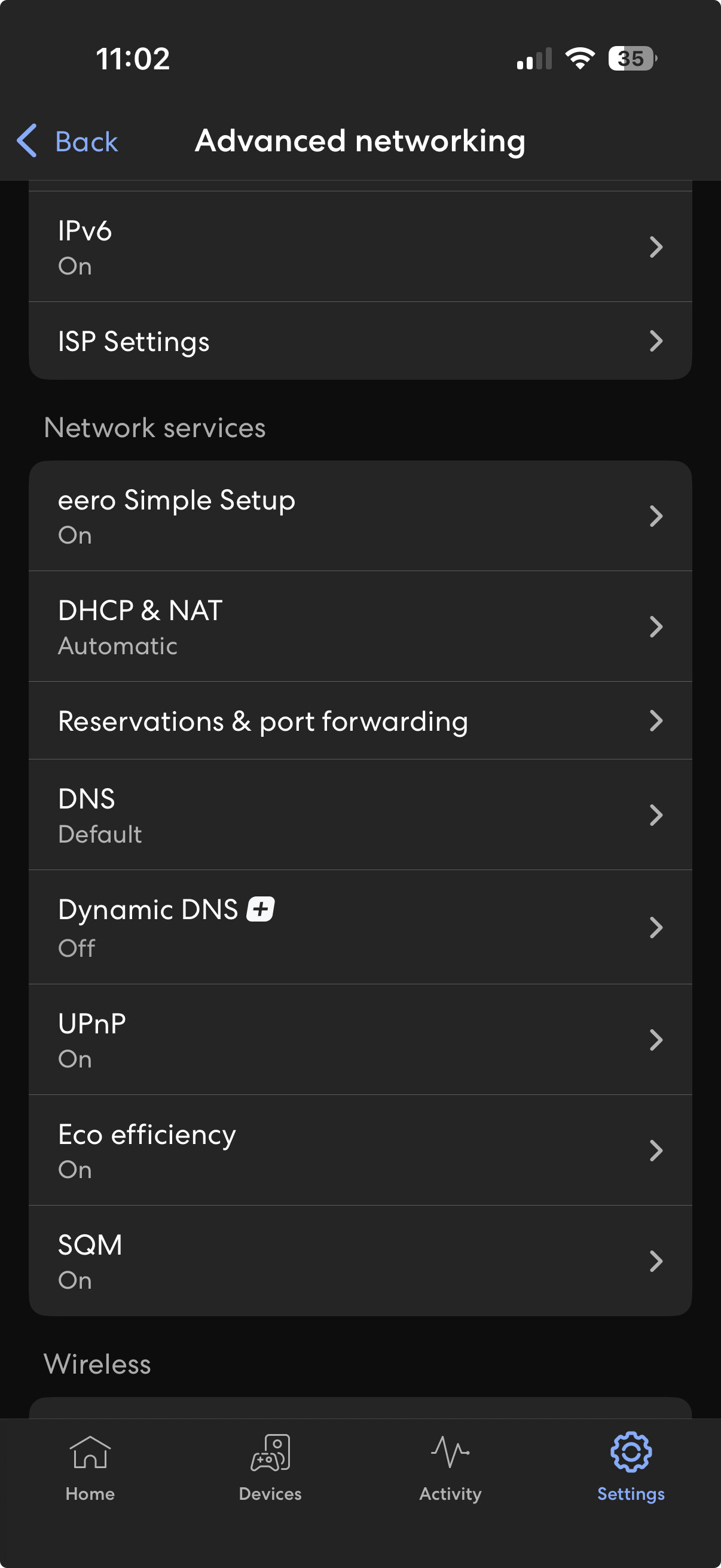Tap the plus badge beside Dynamic DNS
The width and height of the screenshot is (721, 1568).
[x=261, y=910]
